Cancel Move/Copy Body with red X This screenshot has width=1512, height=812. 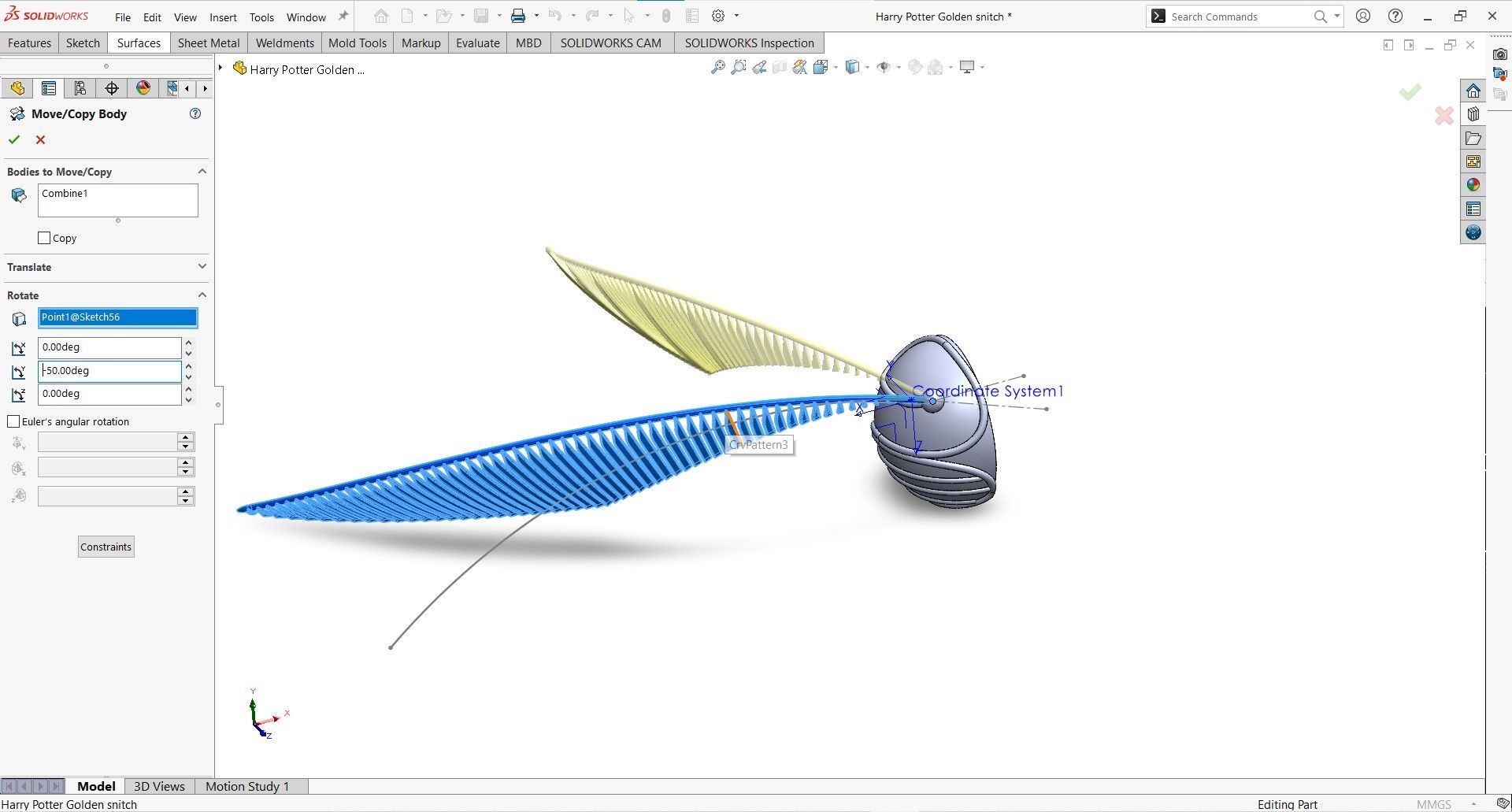pos(40,139)
